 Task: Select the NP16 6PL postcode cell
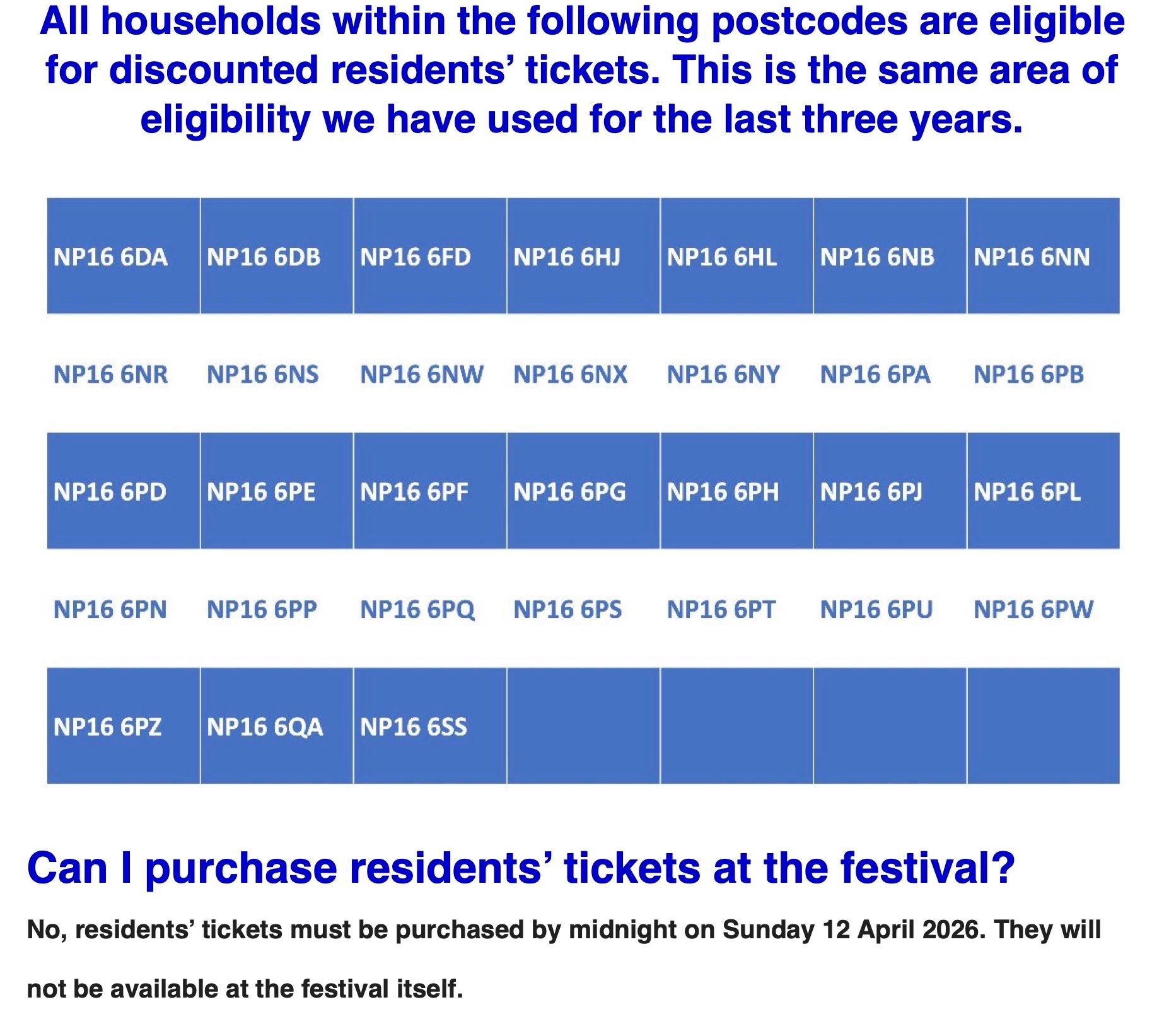point(1027,492)
